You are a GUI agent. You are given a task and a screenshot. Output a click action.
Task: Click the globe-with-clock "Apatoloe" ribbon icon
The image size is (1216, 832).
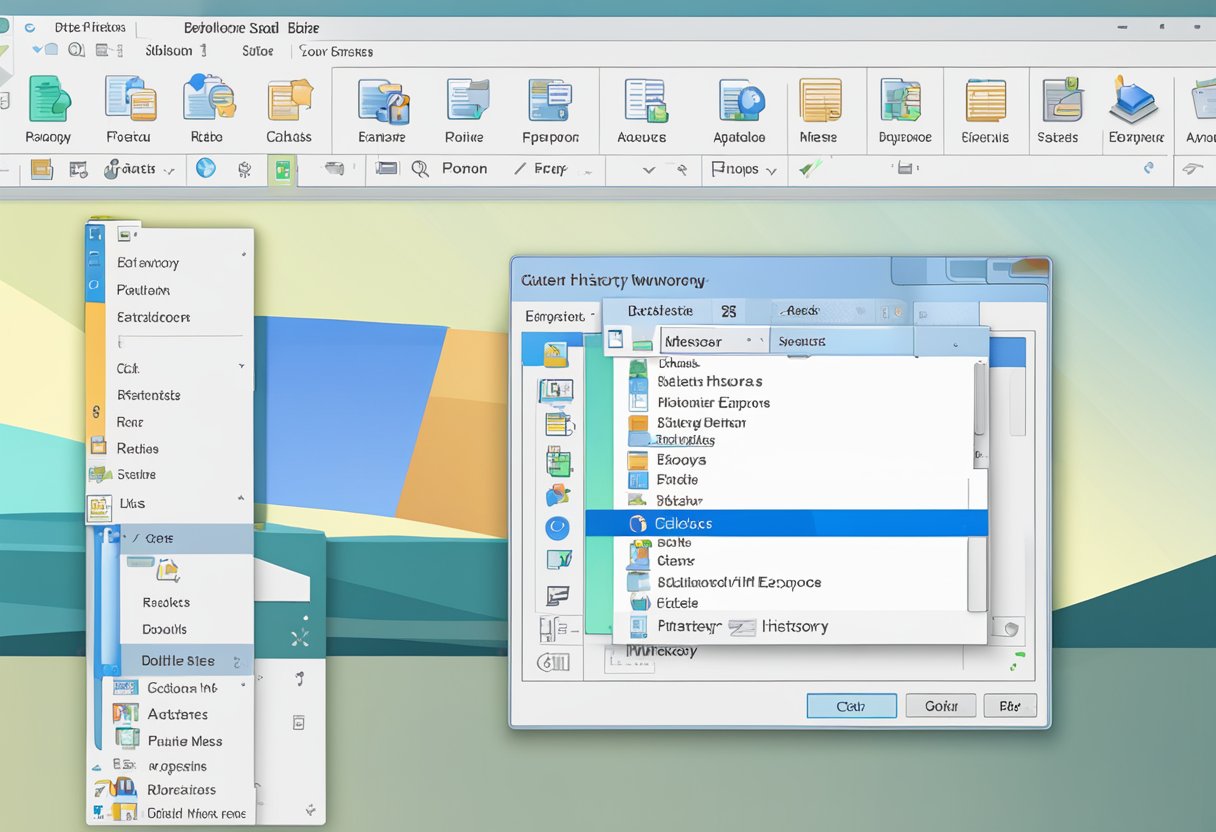pos(741,100)
